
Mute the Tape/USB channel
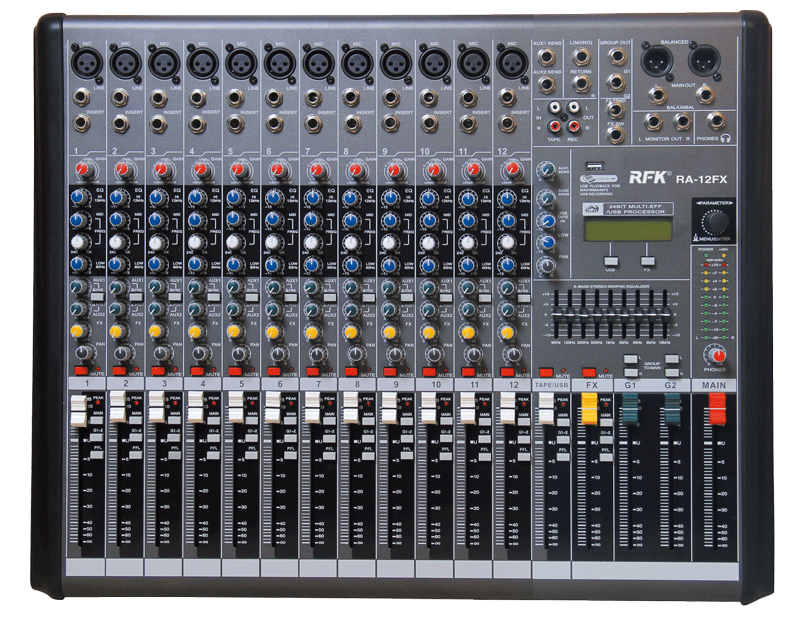tap(547, 372)
